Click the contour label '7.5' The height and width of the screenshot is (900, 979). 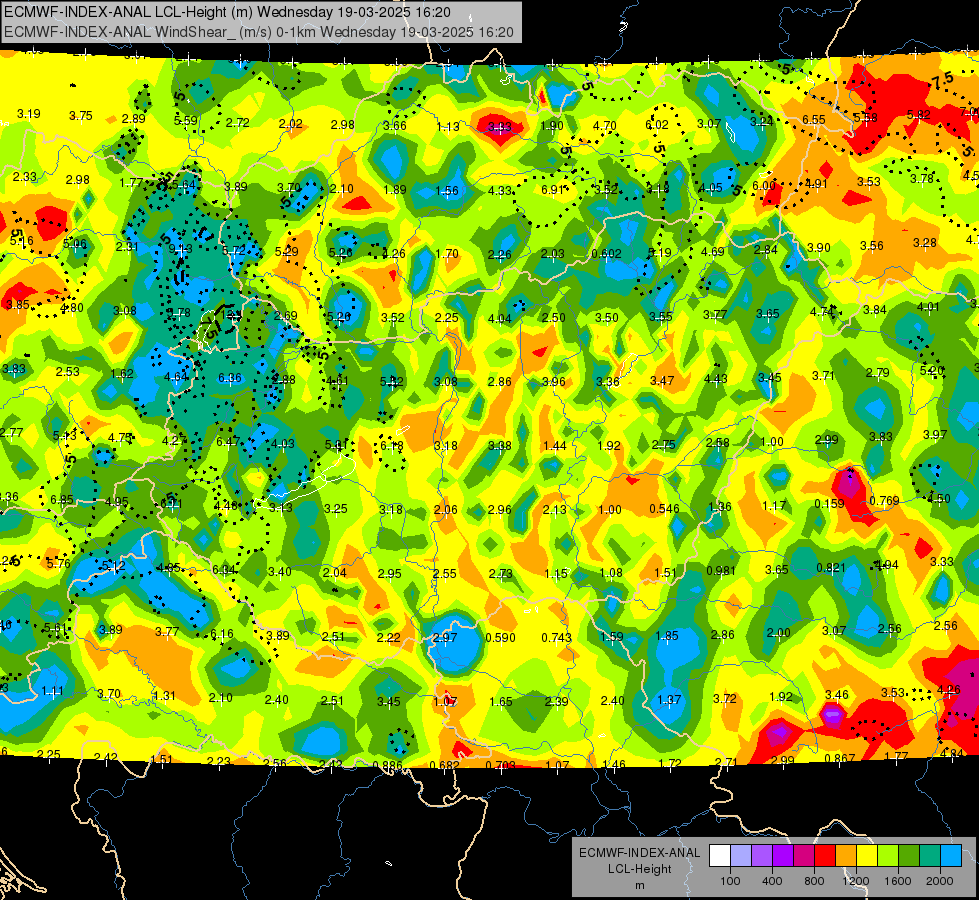(x=942, y=81)
